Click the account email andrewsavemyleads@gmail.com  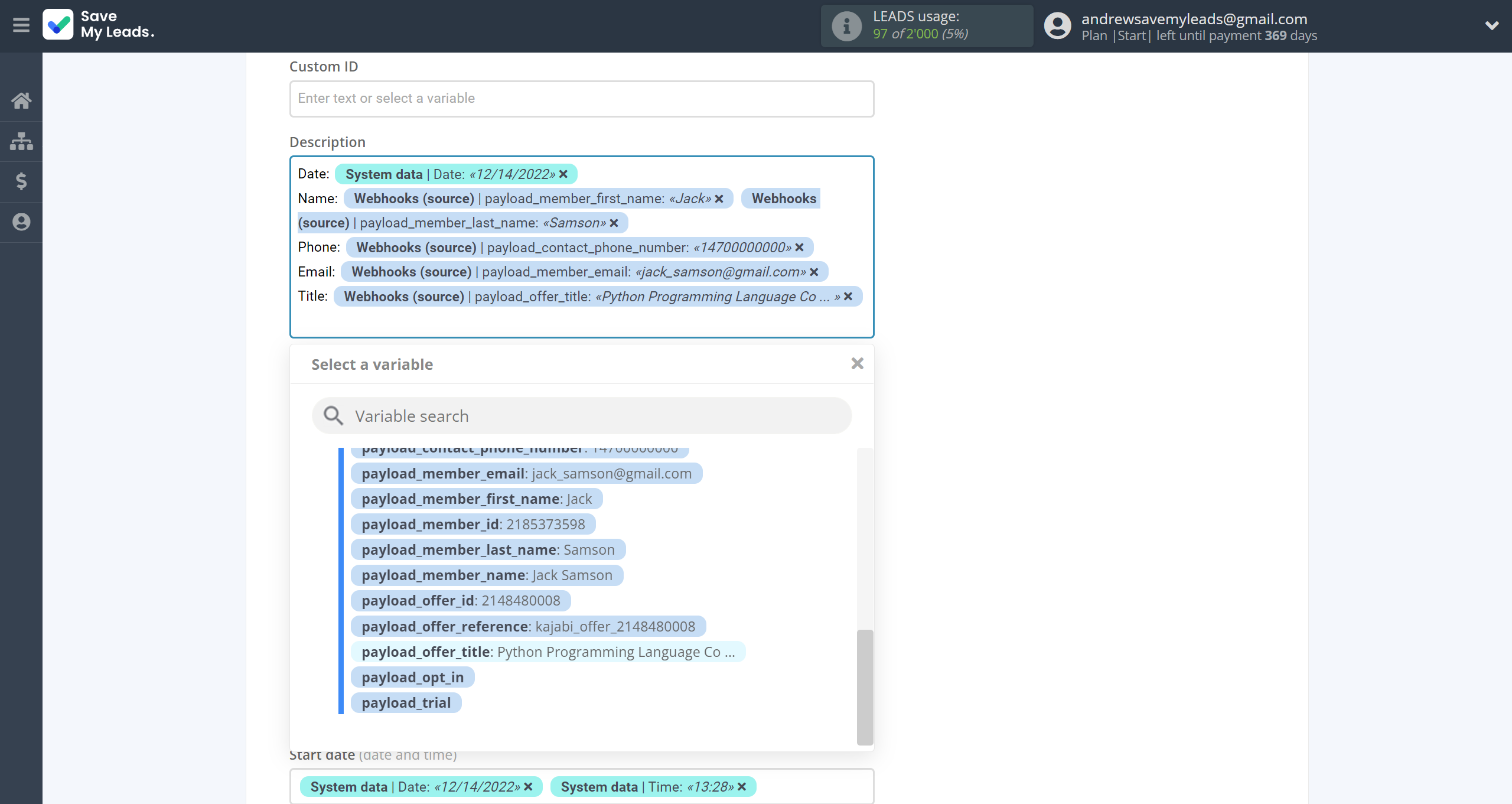pyautogui.click(x=1194, y=19)
